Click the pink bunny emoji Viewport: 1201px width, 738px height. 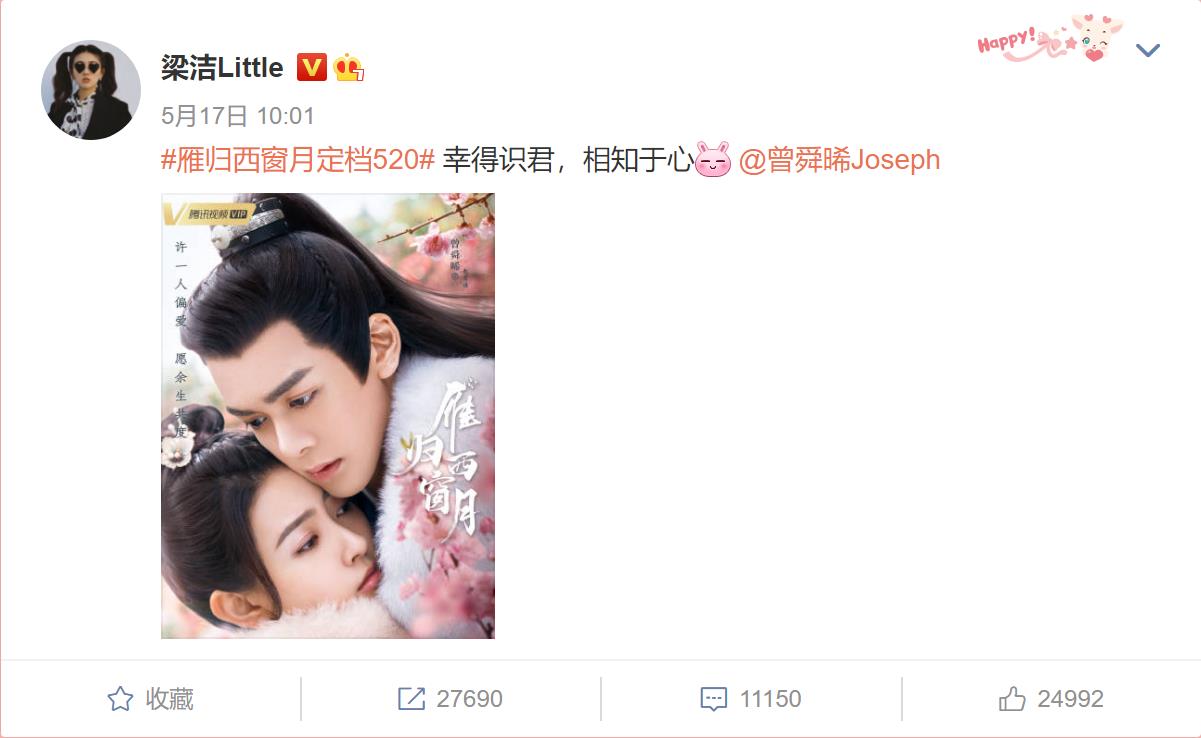pyautogui.click(x=713, y=160)
